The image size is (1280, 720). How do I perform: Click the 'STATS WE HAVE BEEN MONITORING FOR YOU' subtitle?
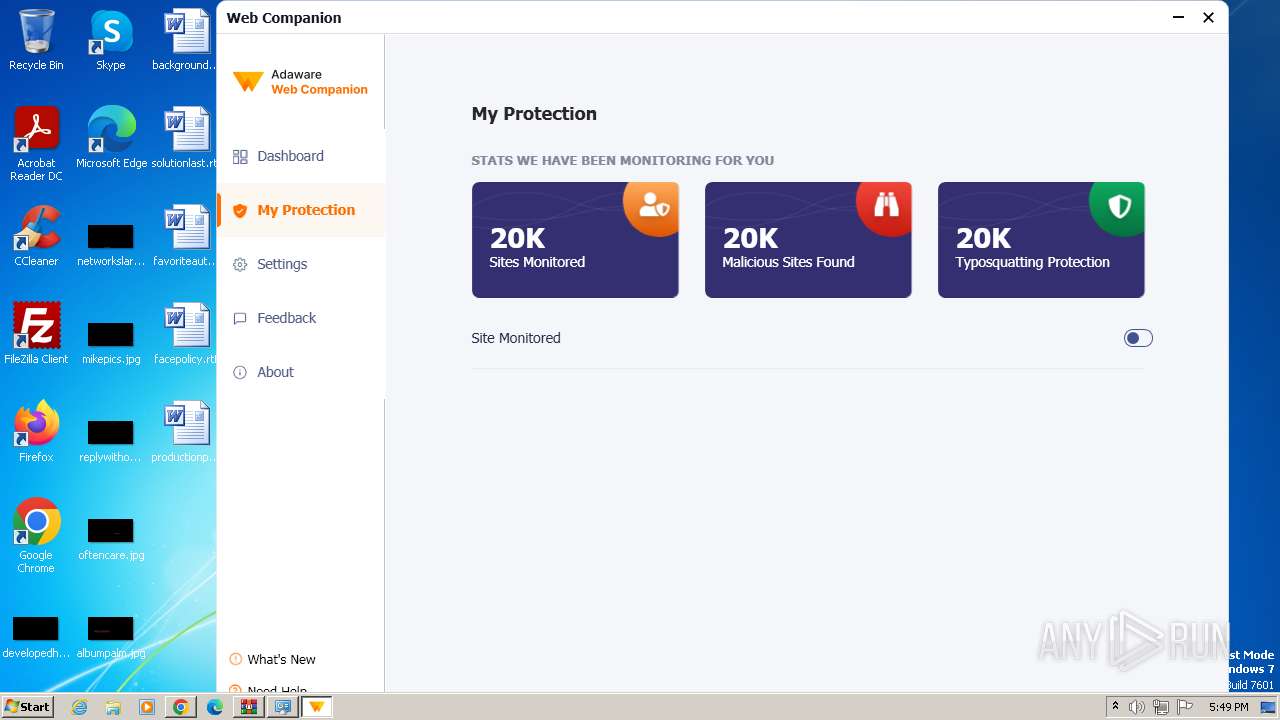click(x=622, y=160)
